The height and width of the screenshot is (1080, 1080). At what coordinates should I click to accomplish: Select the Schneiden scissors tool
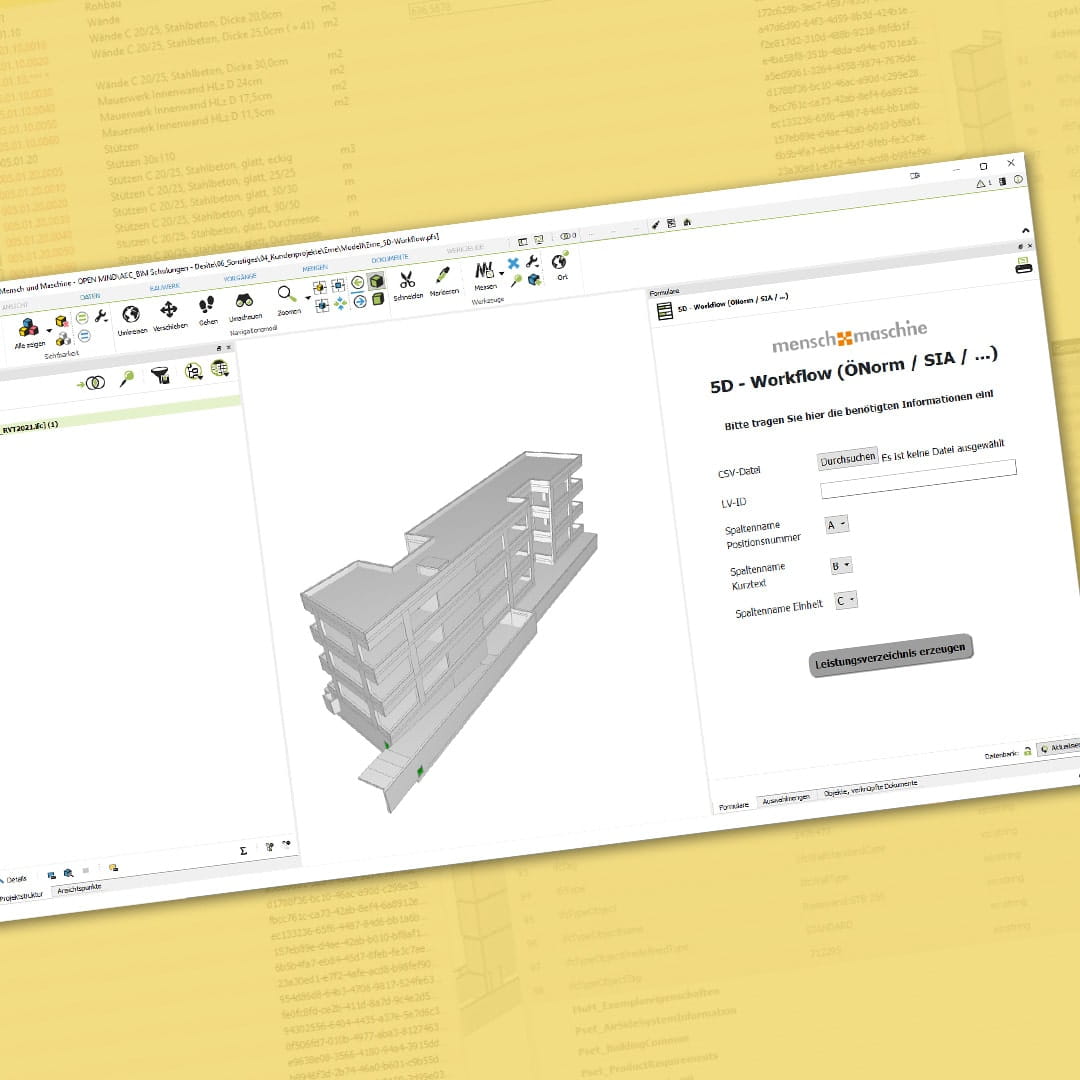pyautogui.click(x=407, y=278)
